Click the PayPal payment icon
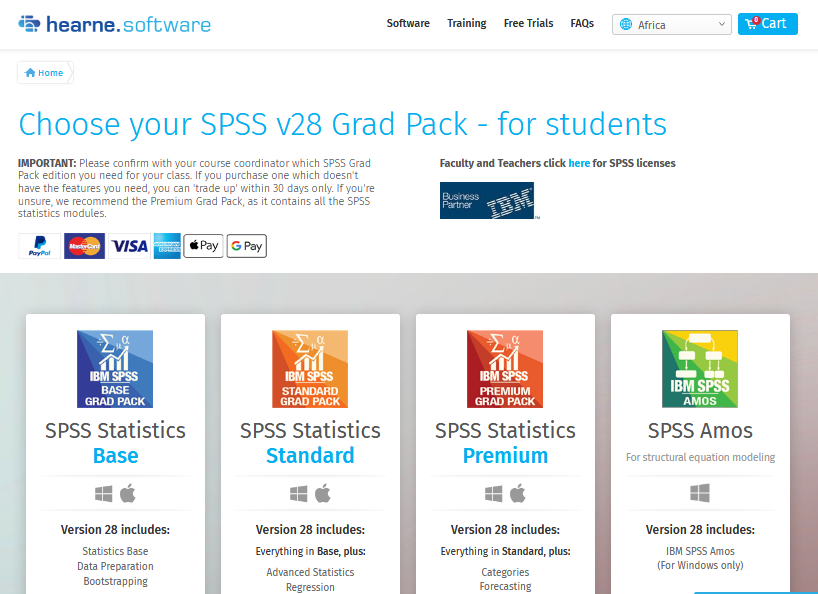 click(x=38, y=245)
